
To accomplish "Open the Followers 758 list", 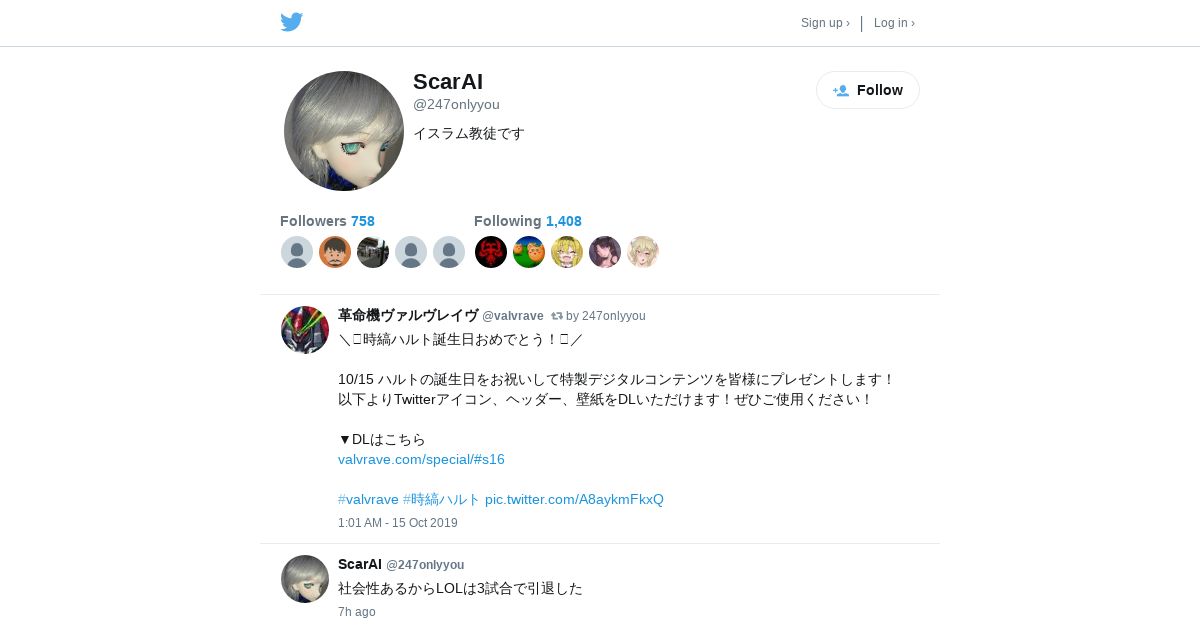I will (x=327, y=221).
